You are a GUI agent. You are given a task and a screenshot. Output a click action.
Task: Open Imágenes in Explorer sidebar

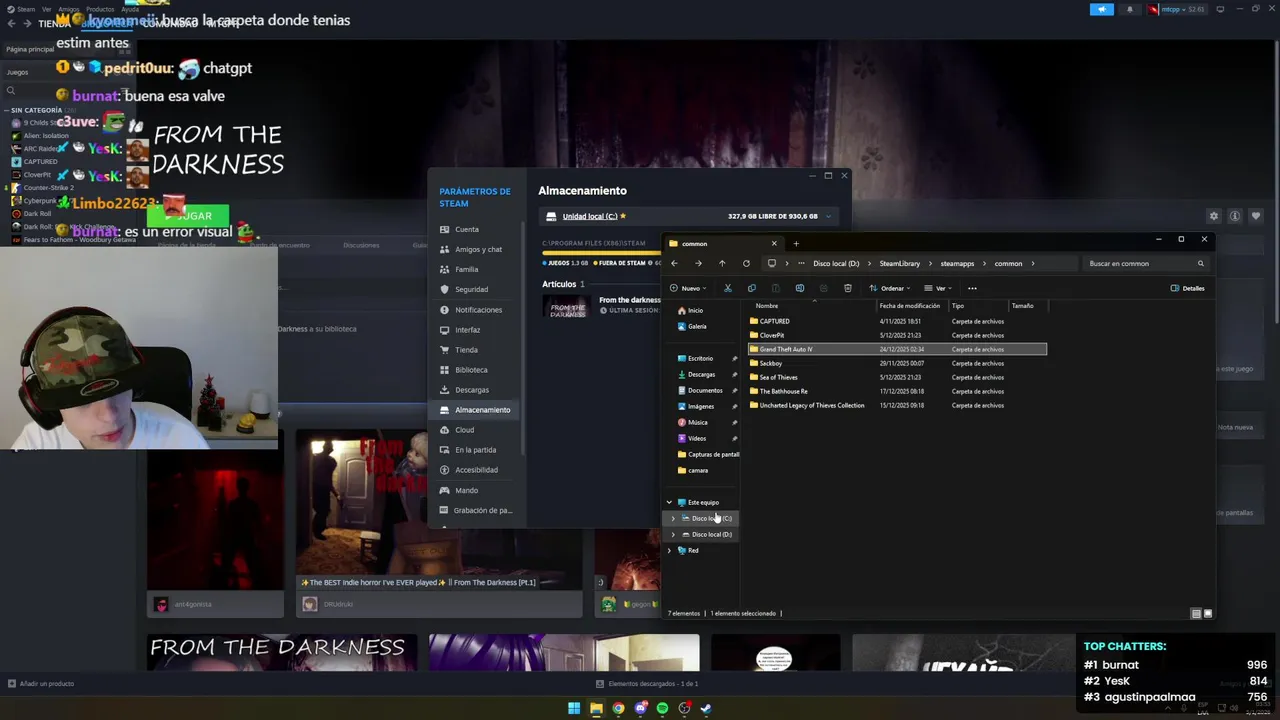pos(703,406)
